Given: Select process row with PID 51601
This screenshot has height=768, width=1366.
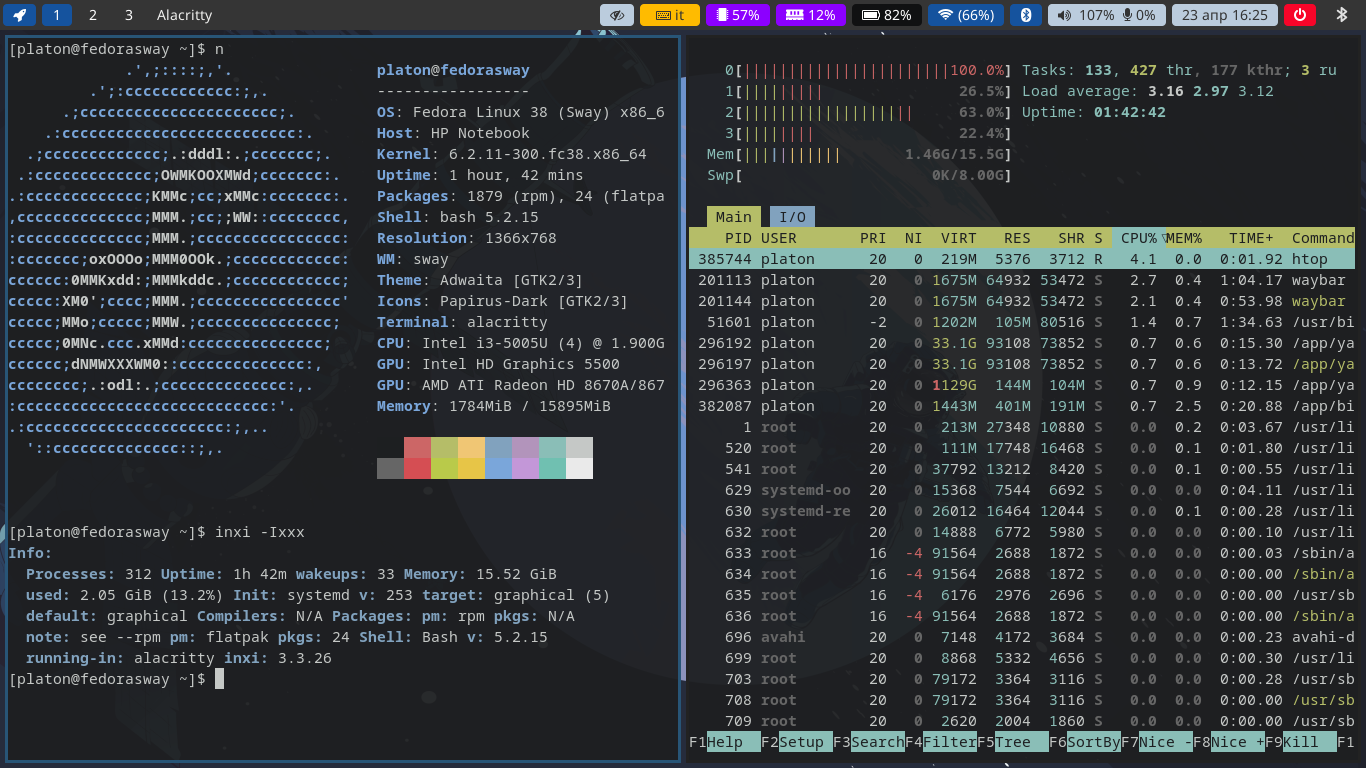Looking at the screenshot, I should 1022,322.
